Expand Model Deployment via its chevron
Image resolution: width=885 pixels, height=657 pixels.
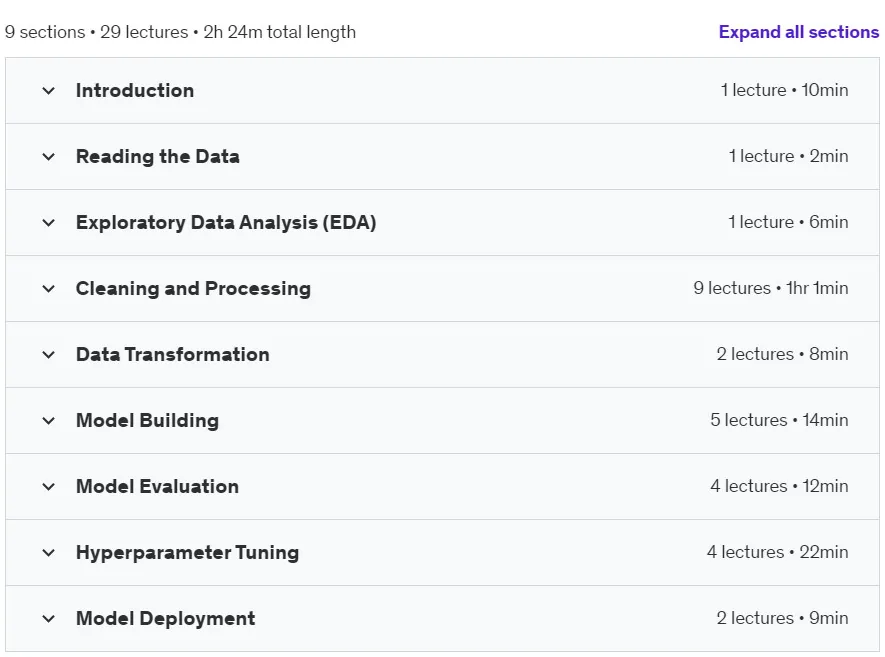[x=49, y=619]
